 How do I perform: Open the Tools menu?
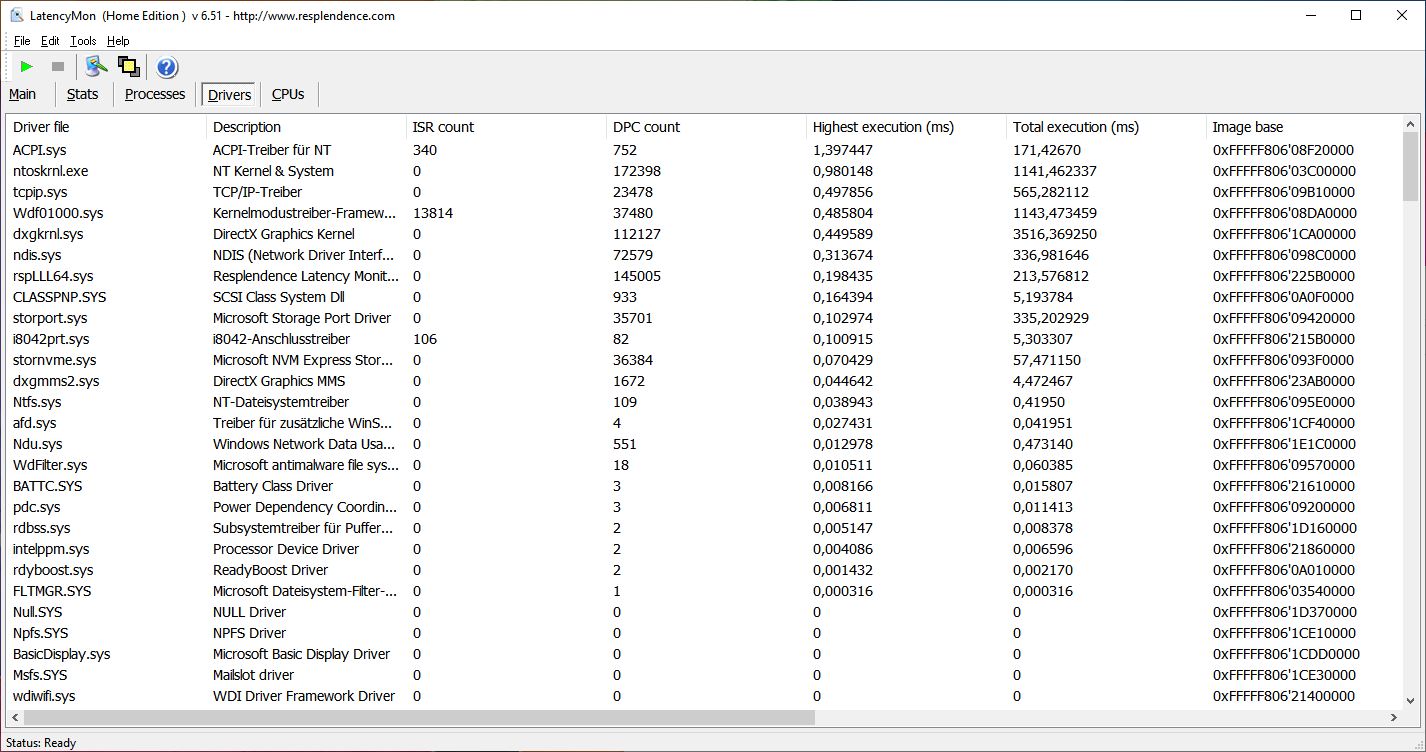click(83, 41)
